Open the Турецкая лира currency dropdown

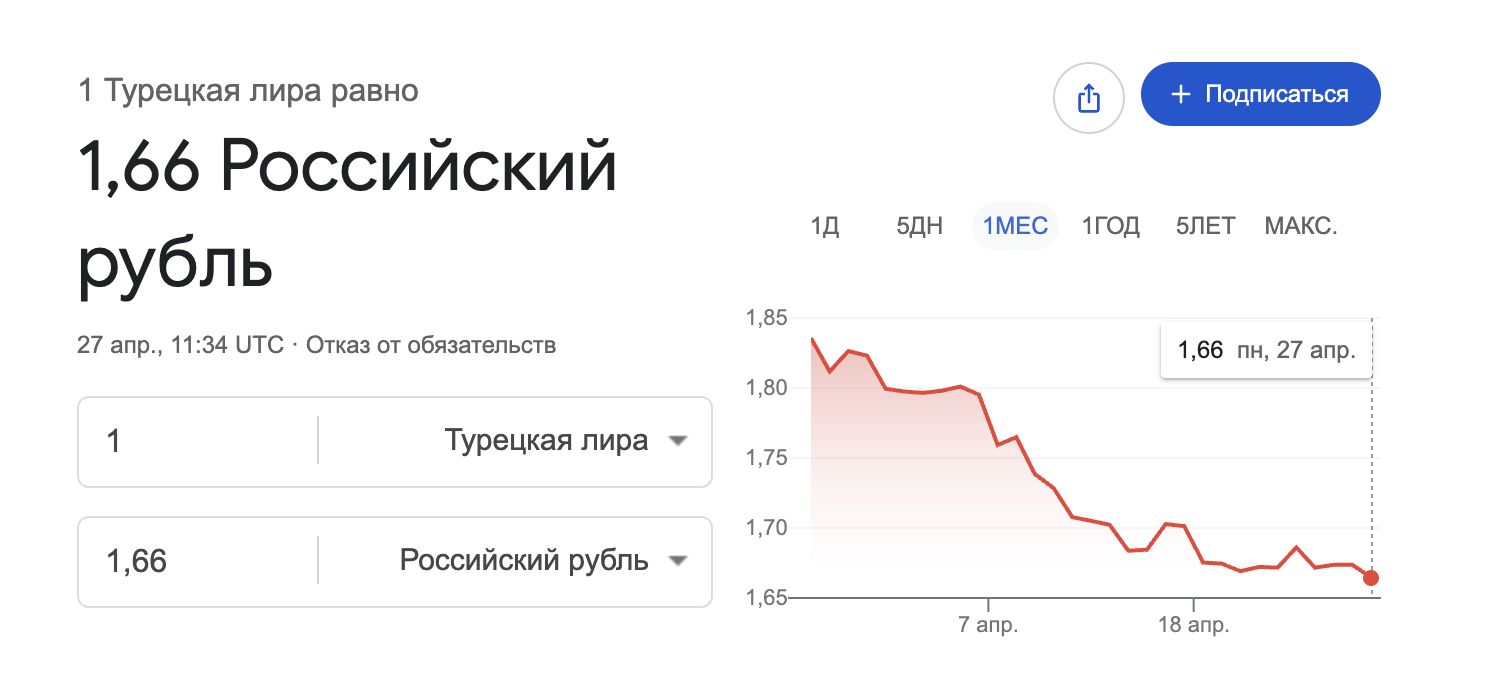click(545, 441)
